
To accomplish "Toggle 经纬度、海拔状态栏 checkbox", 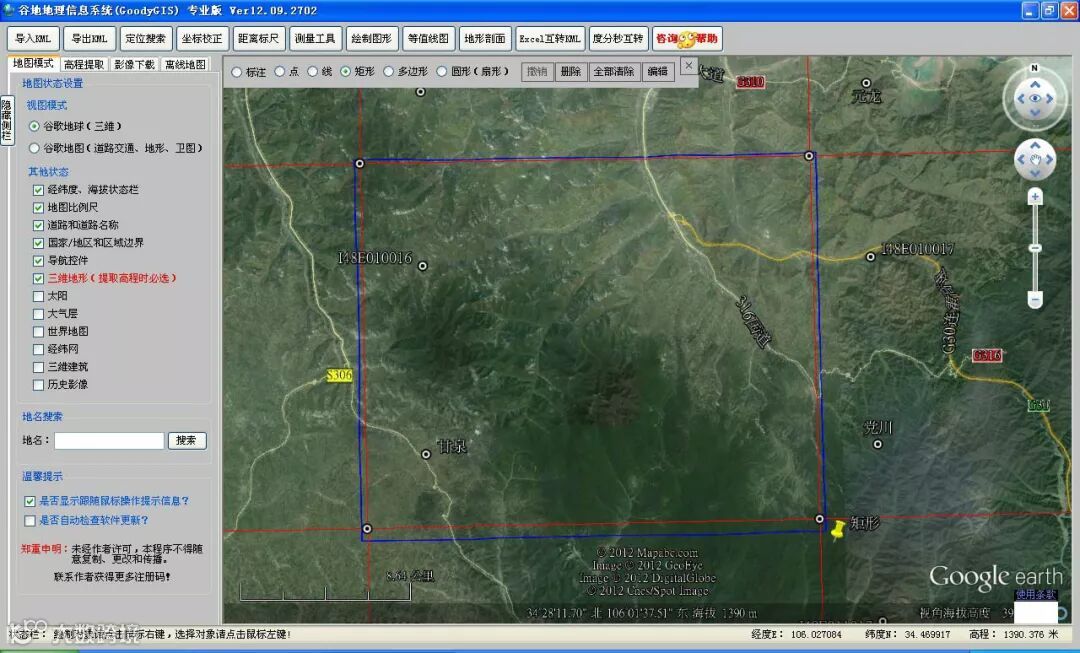I will (x=39, y=189).
